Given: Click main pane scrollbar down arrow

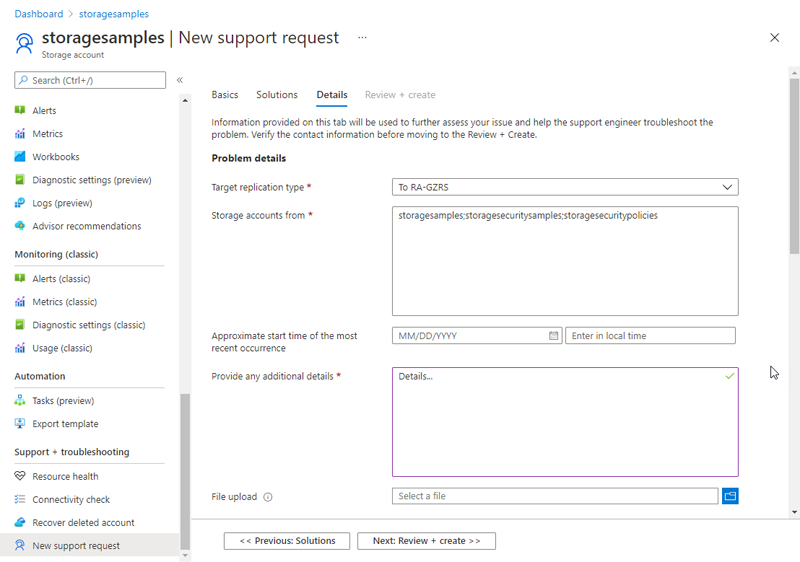Looking at the screenshot, I should 794,512.
